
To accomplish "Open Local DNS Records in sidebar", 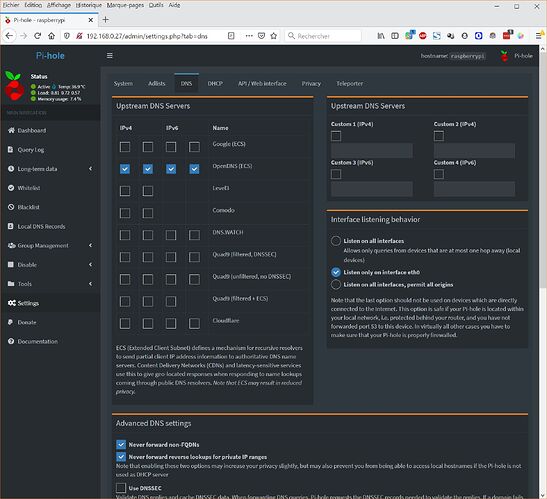I will (x=41, y=226).
